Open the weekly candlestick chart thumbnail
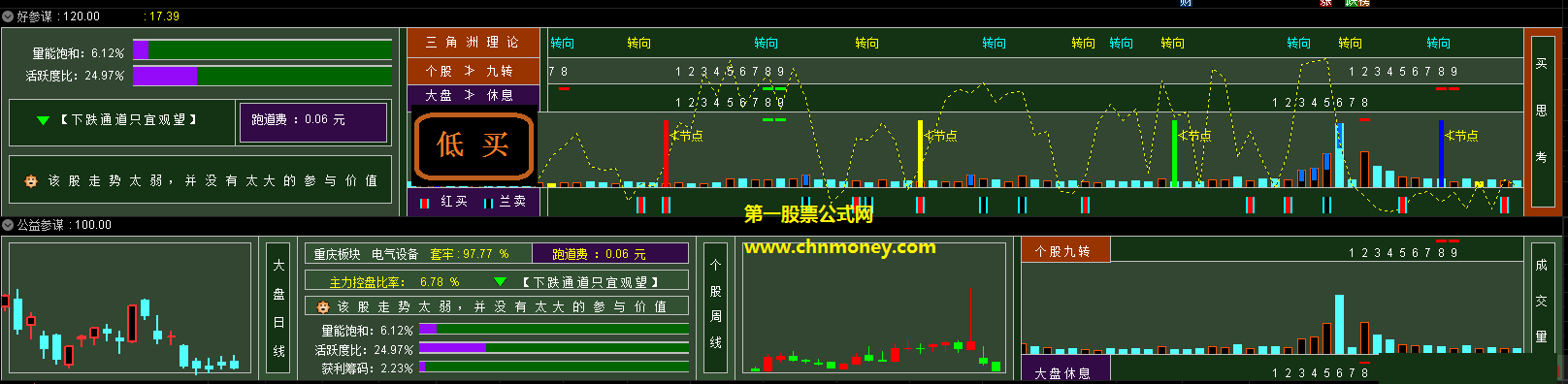 [x=873, y=307]
